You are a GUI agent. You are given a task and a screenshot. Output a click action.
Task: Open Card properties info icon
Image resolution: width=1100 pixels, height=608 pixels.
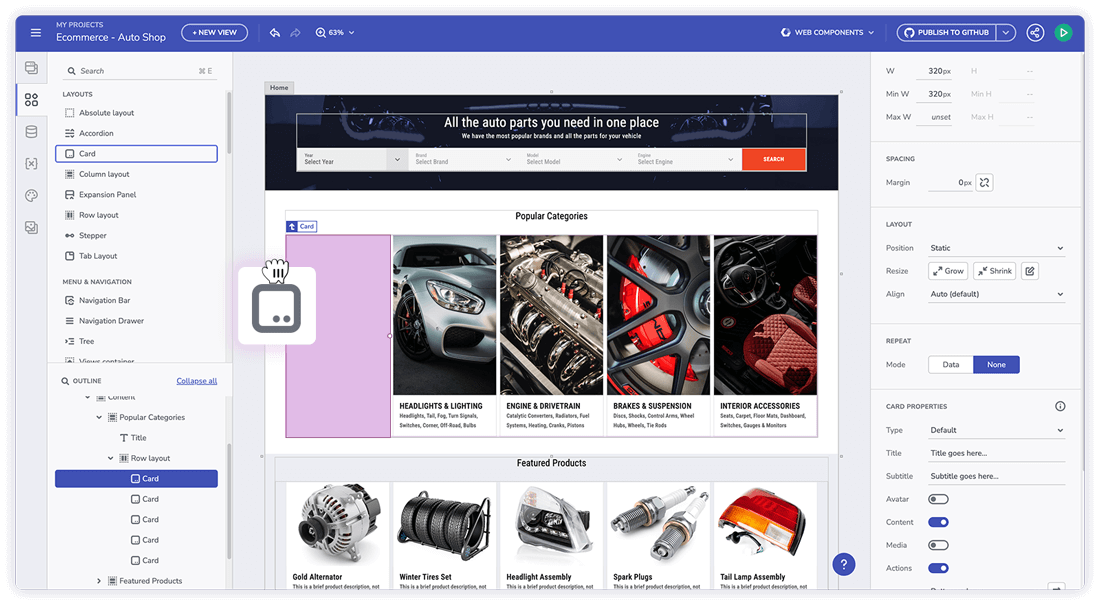(x=1060, y=406)
